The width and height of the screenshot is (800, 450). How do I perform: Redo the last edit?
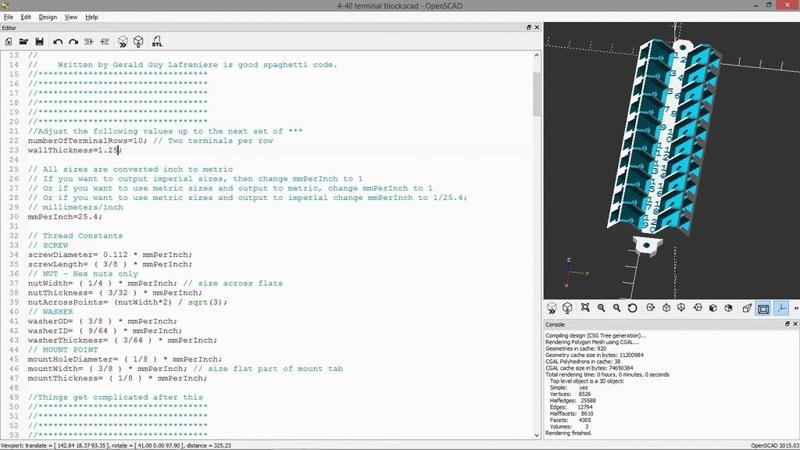(73, 42)
